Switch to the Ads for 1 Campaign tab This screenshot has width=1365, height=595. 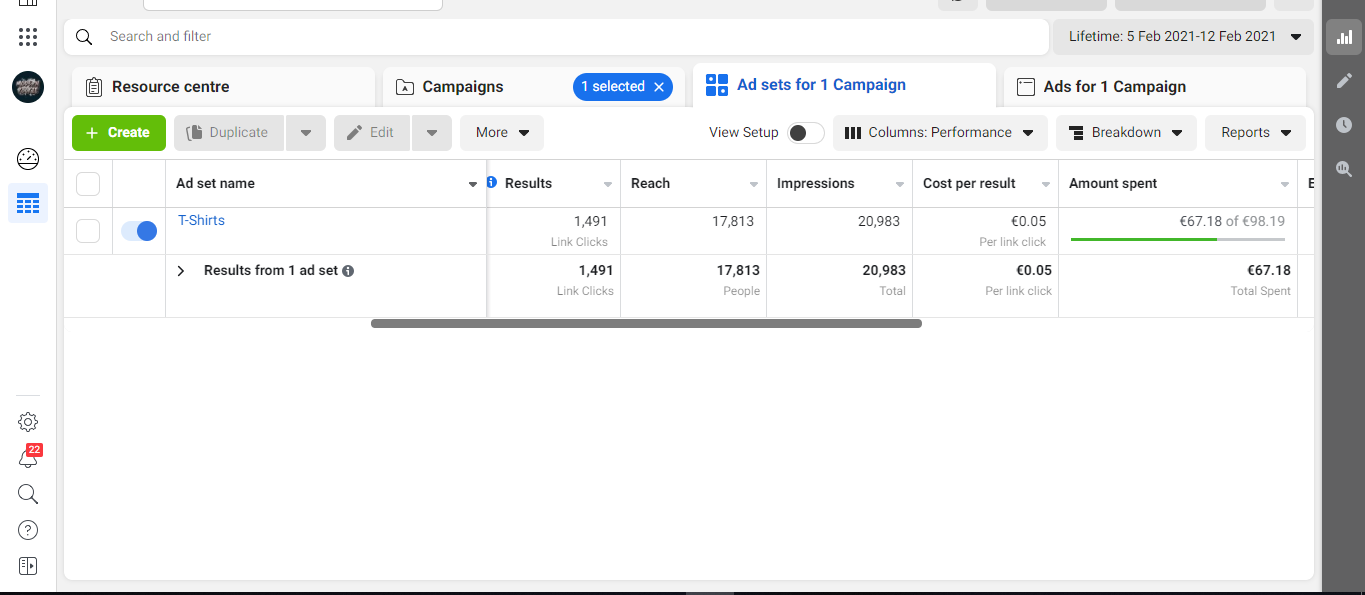[x=1114, y=87]
